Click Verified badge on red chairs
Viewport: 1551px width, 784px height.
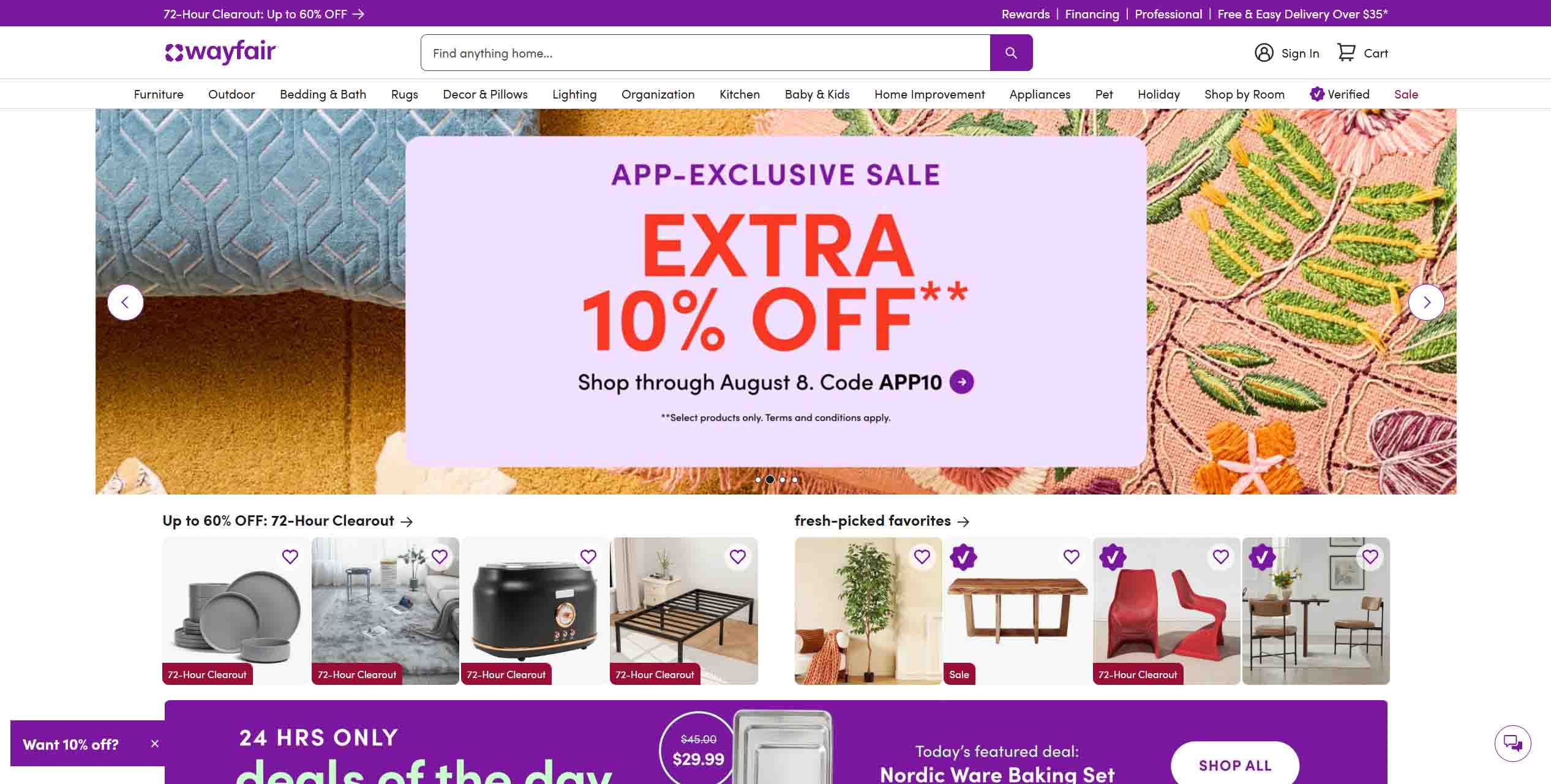point(1113,557)
